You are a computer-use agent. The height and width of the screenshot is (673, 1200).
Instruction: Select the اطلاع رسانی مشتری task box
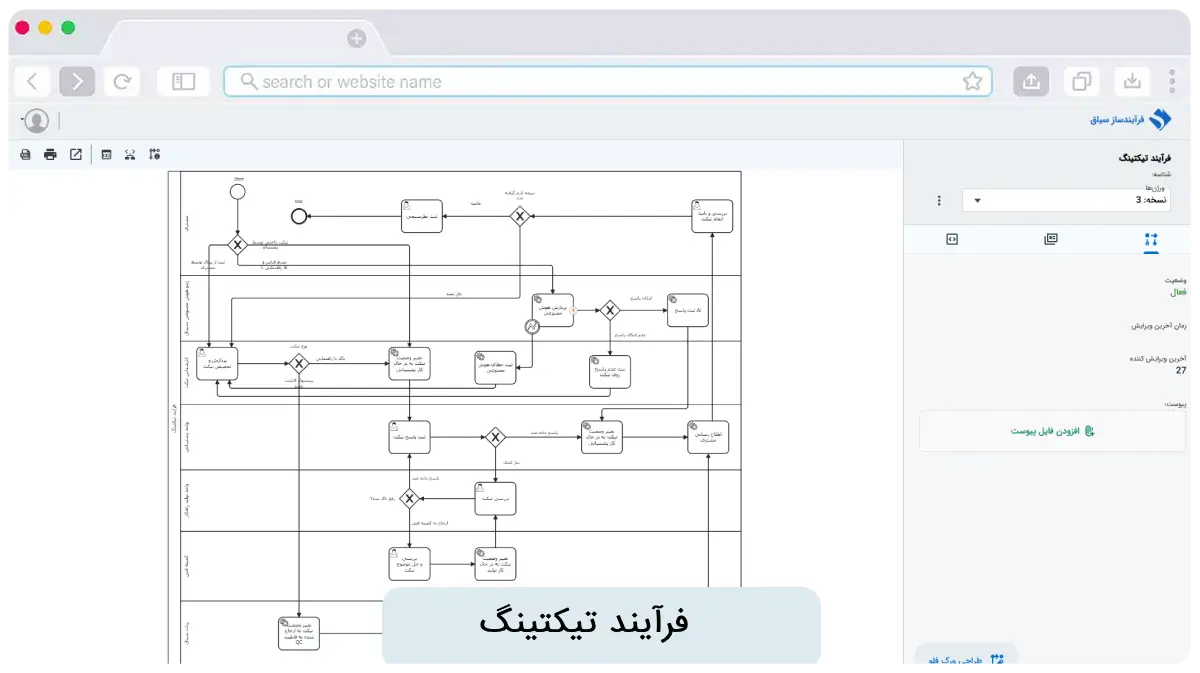tap(708, 437)
